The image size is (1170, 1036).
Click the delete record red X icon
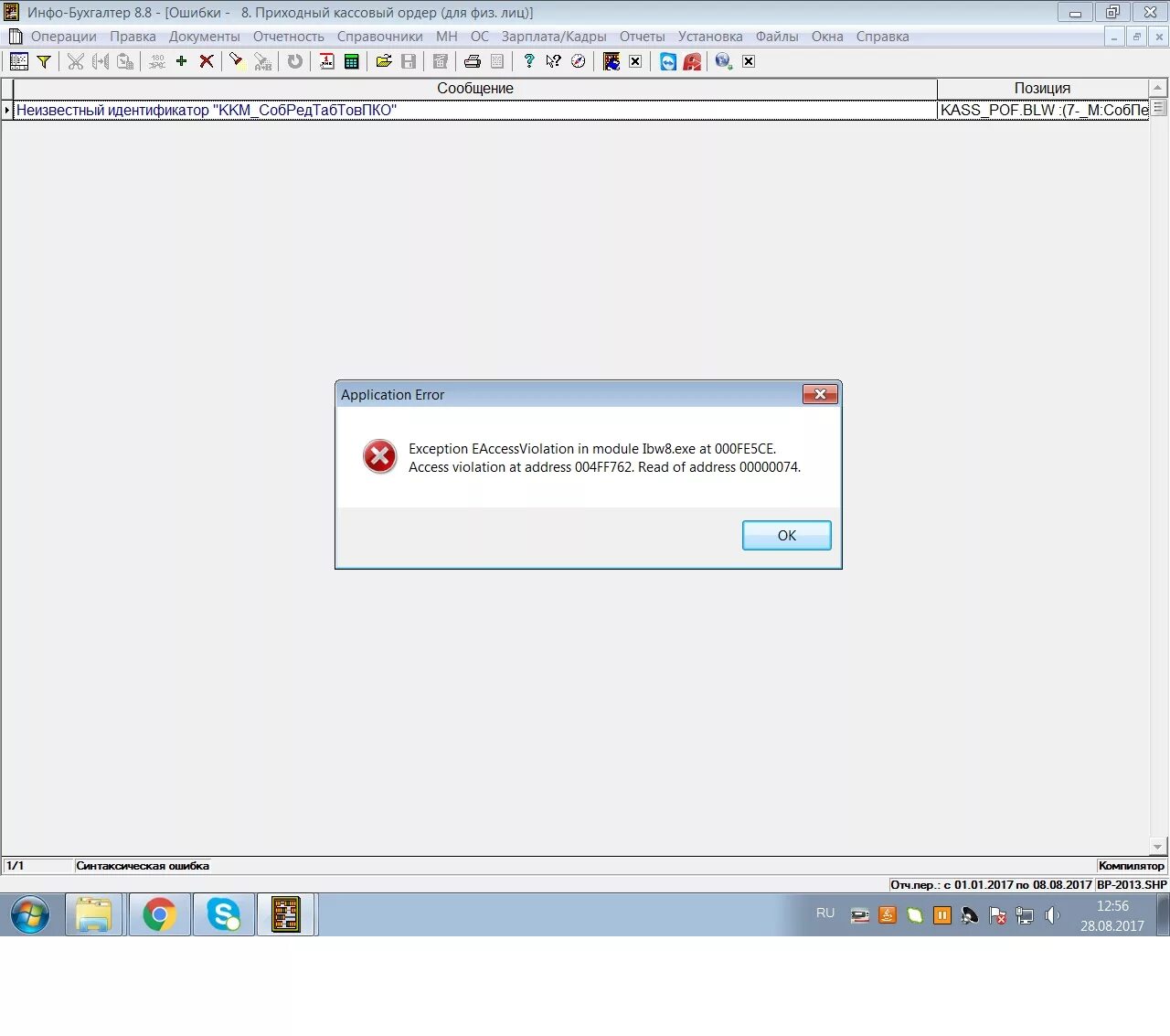click(x=207, y=61)
